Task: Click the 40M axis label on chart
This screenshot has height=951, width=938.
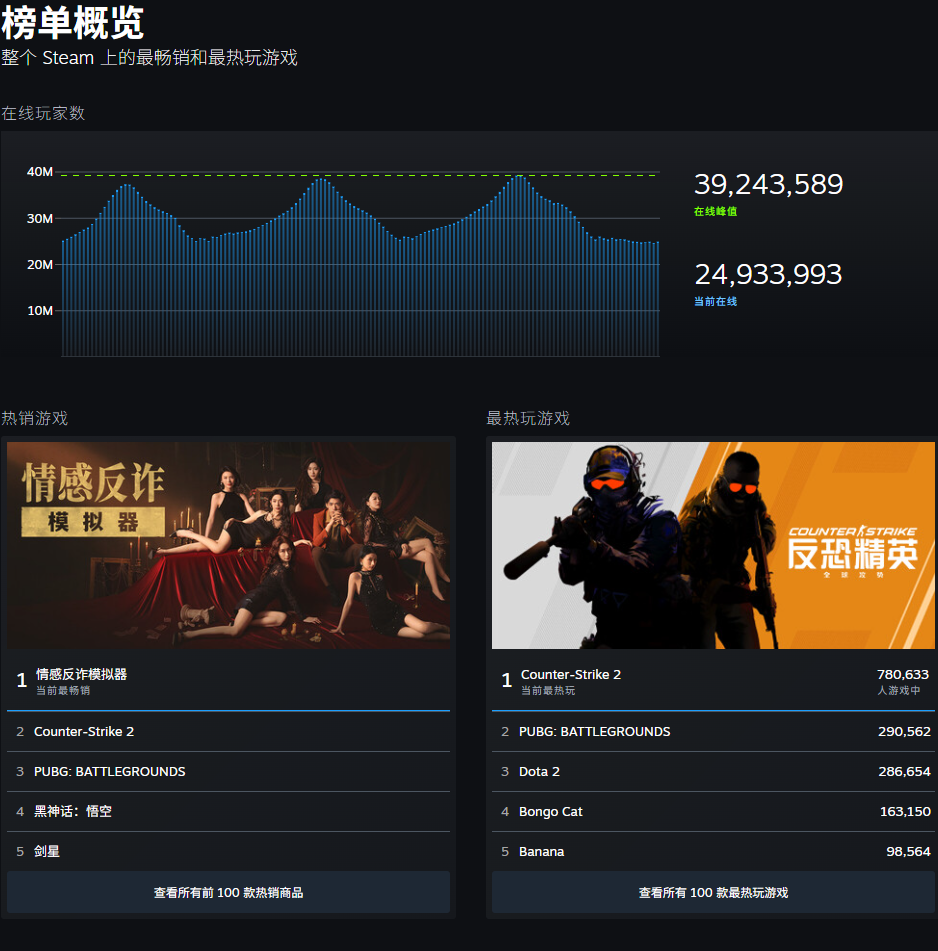Action: (40, 172)
